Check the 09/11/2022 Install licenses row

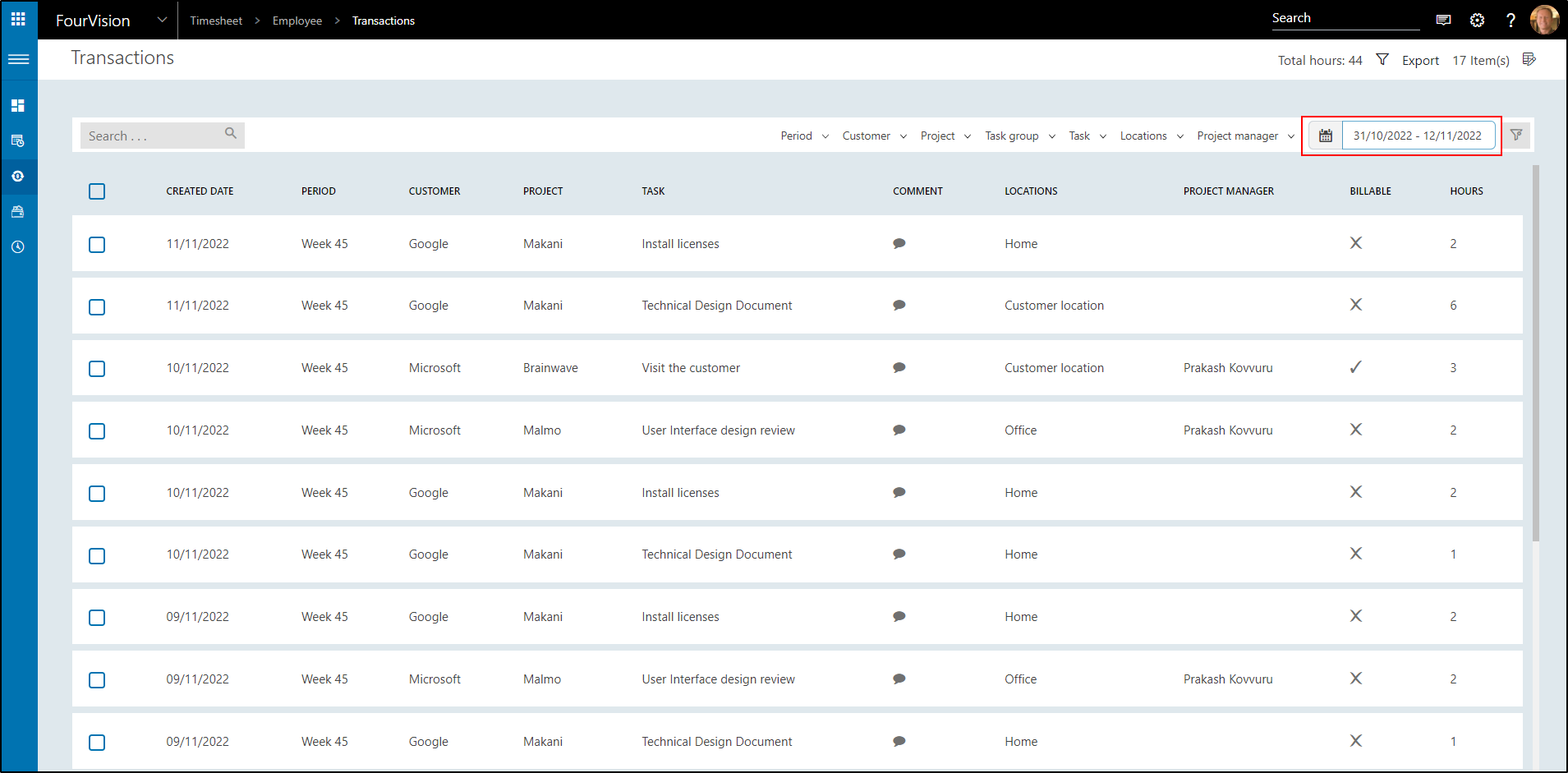tap(97, 618)
